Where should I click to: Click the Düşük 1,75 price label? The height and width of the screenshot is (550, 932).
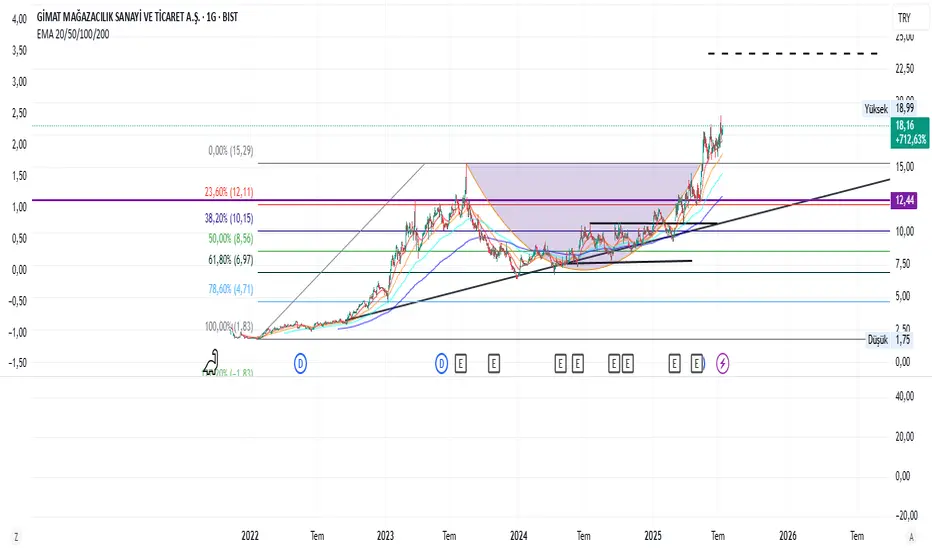point(889,340)
